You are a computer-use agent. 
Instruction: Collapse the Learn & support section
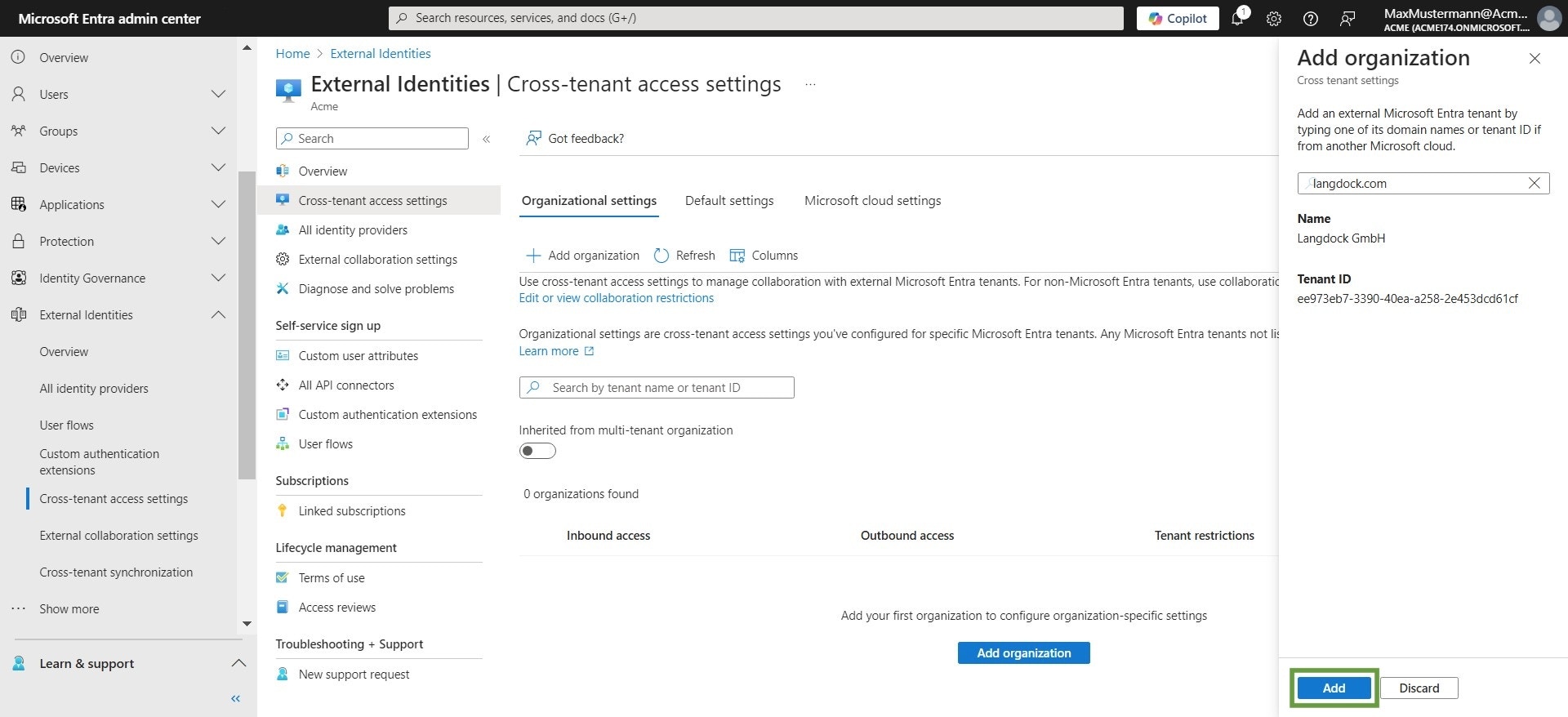pos(238,663)
